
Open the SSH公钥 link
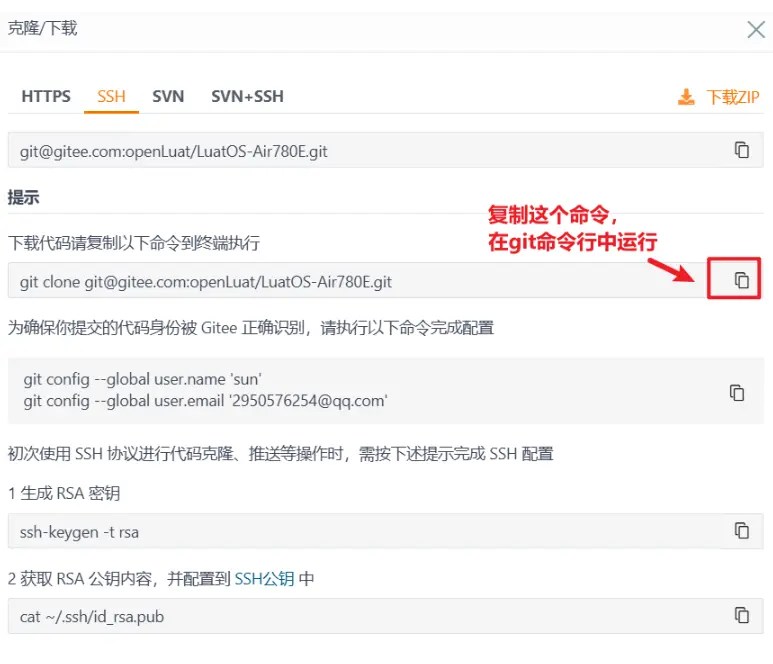click(x=264, y=578)
